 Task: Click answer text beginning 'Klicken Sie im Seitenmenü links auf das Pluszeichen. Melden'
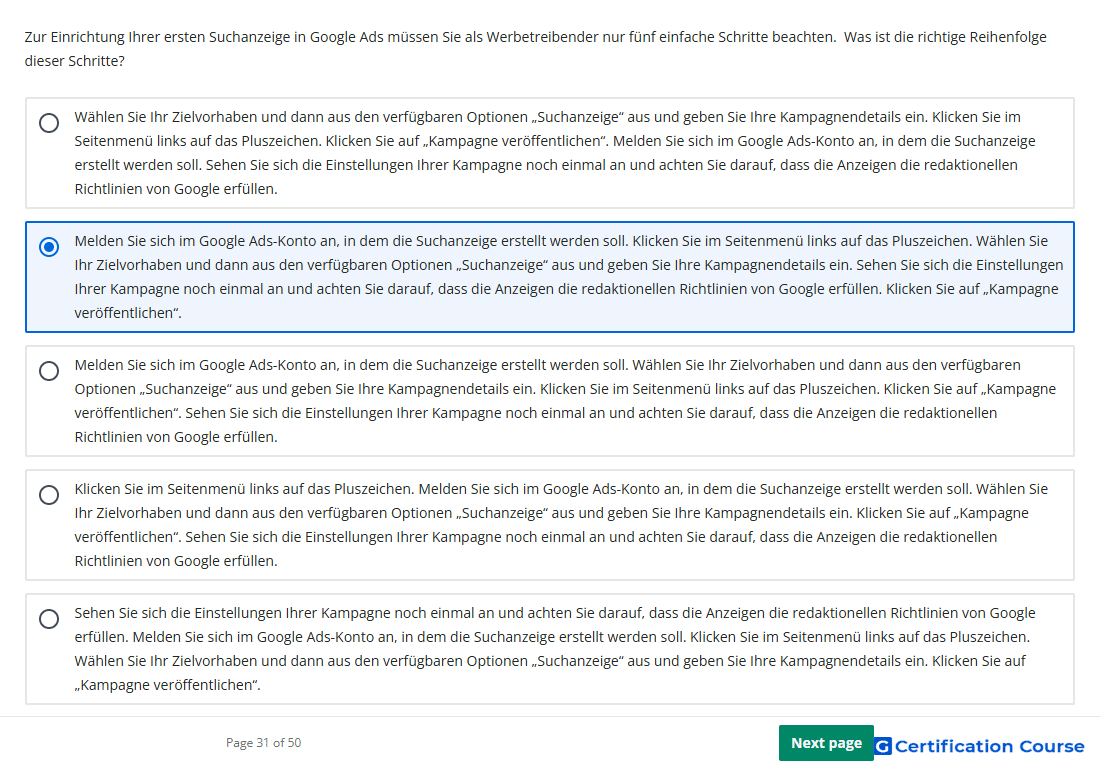pos(561,525)
